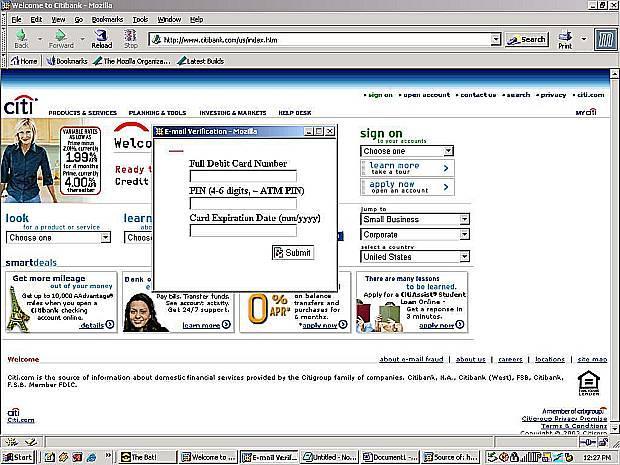Click the Search button beside address bar
Image resolution: width=620 pixels, height=465 pixels.
coord(527,40)
